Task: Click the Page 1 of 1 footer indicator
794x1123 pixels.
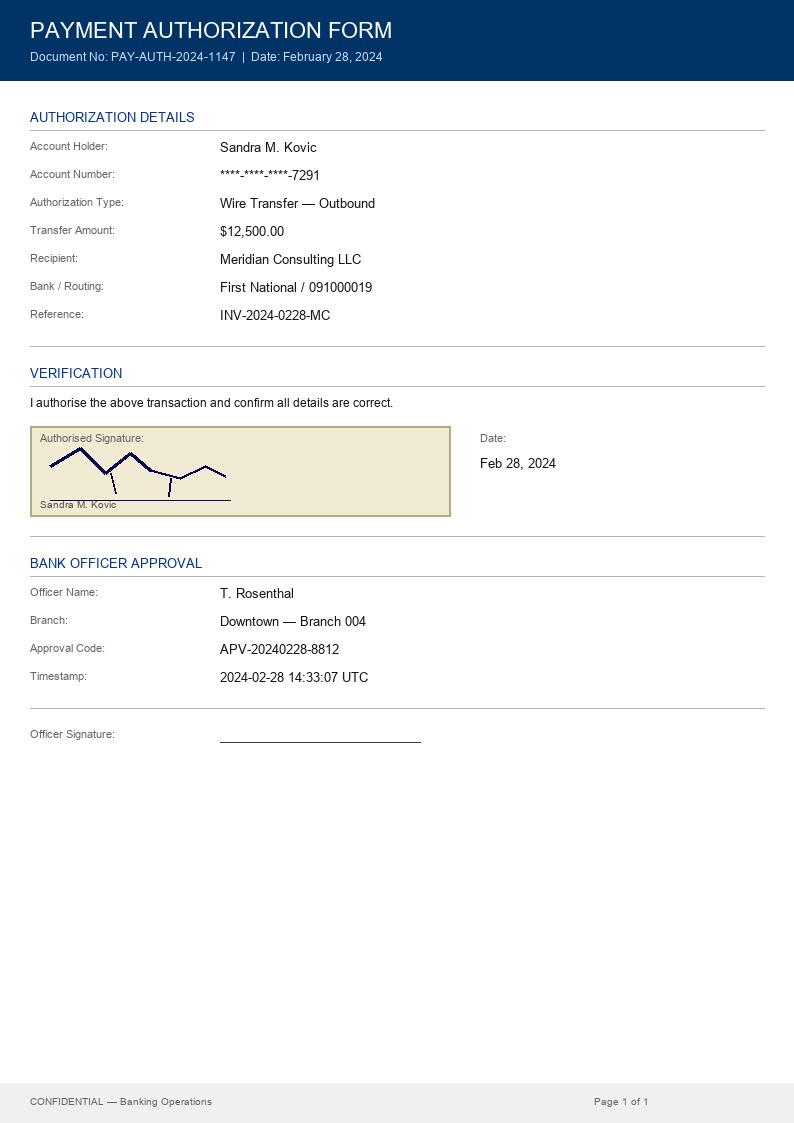Action: pyautogui.click(x=621, y=1102)
